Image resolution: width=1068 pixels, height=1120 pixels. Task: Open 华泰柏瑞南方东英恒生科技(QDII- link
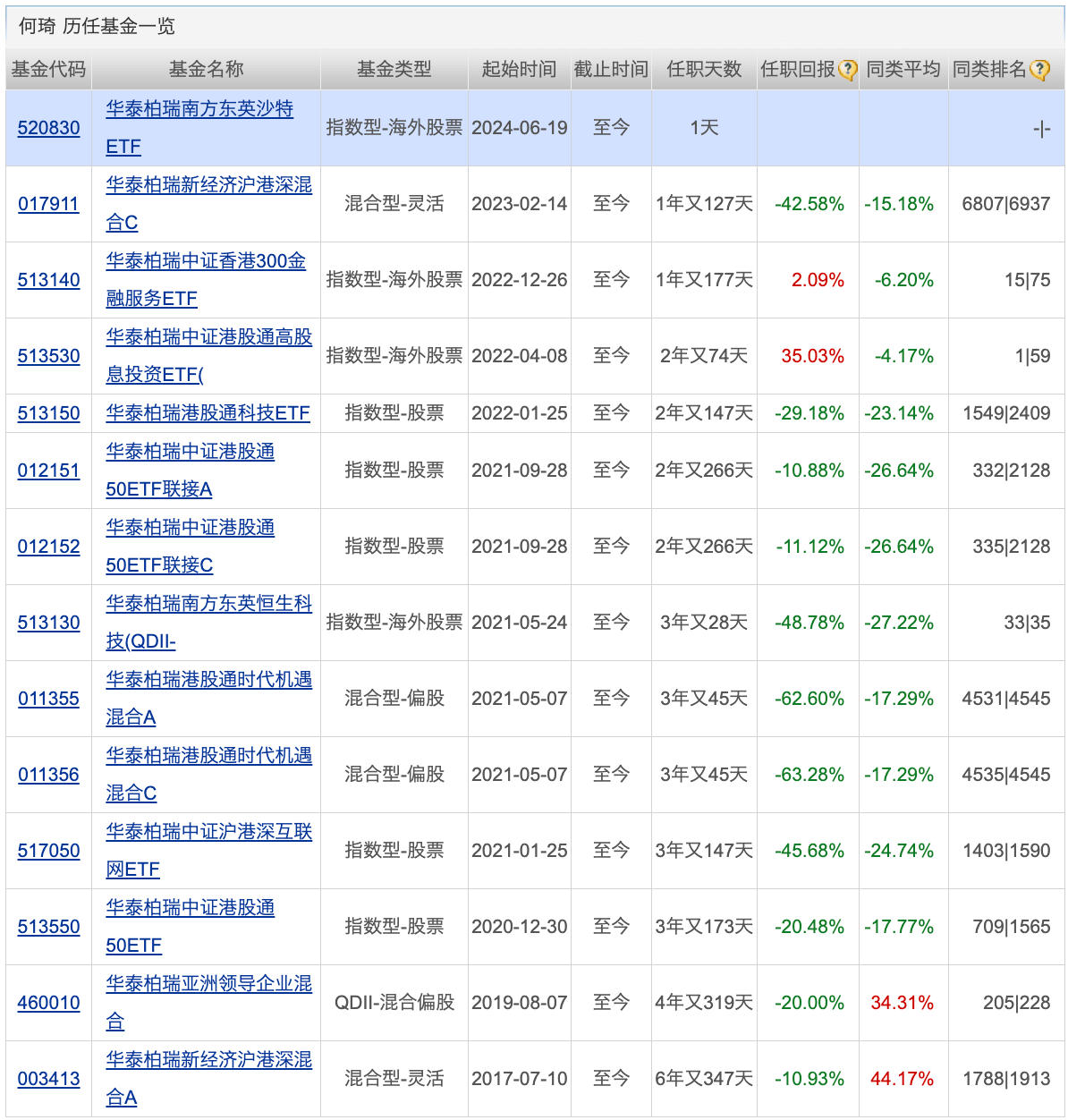pyautogui.click(x=209, y=623)
